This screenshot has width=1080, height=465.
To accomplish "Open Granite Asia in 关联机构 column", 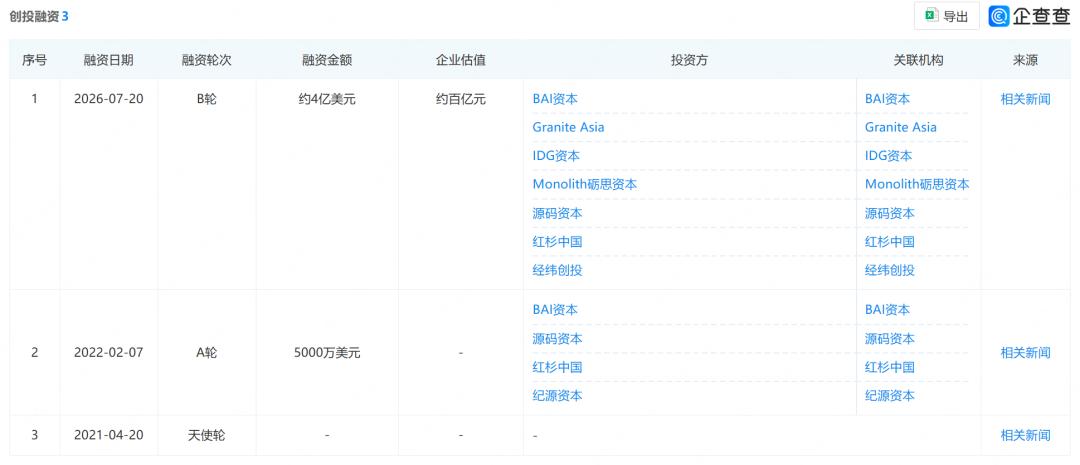I will pos(901,127).
